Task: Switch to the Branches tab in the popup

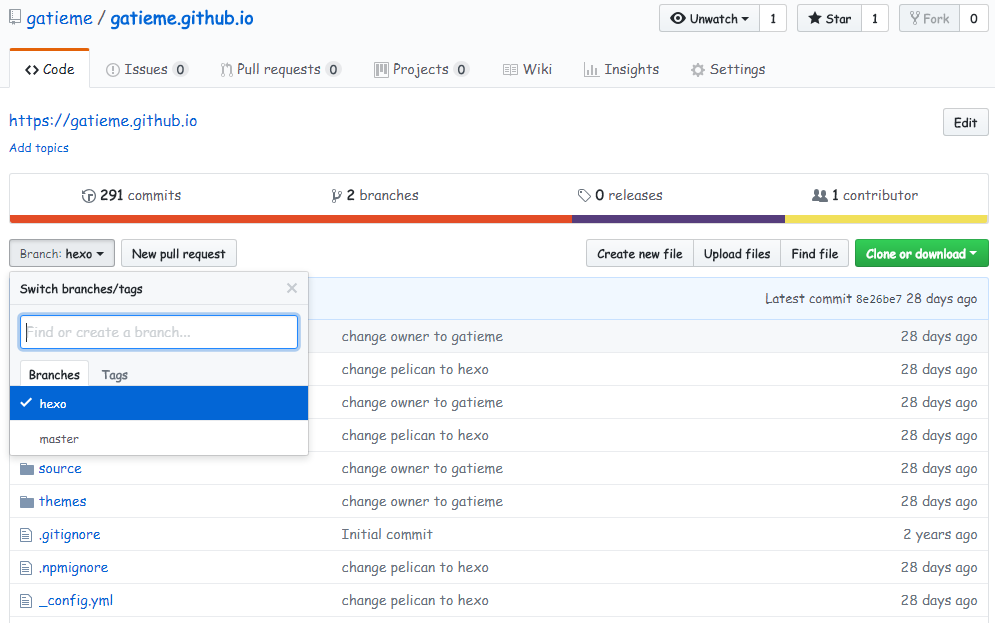Action: [54, 375]
